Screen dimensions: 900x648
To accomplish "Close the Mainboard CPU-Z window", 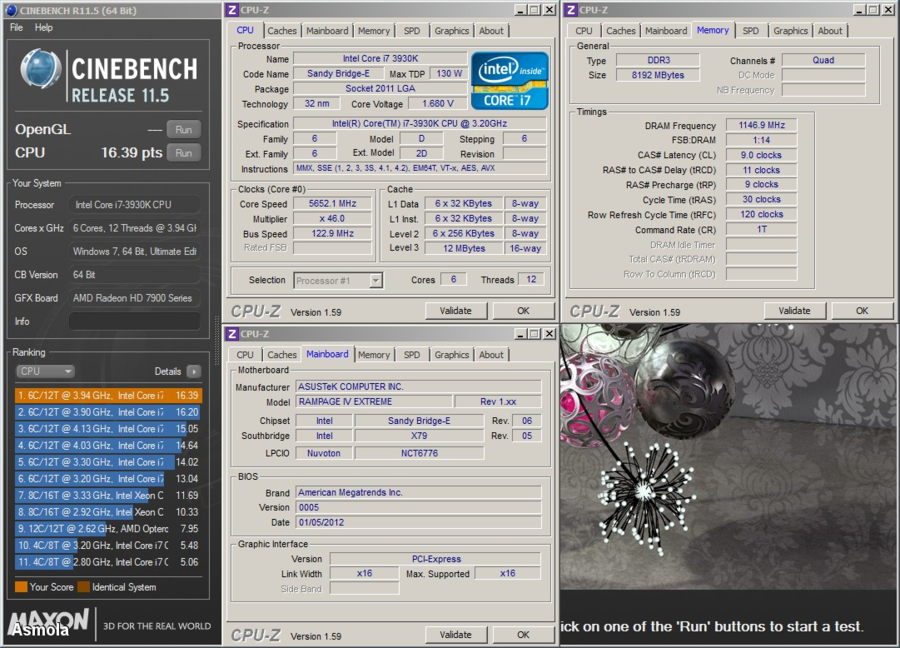I will pos(549,333).
